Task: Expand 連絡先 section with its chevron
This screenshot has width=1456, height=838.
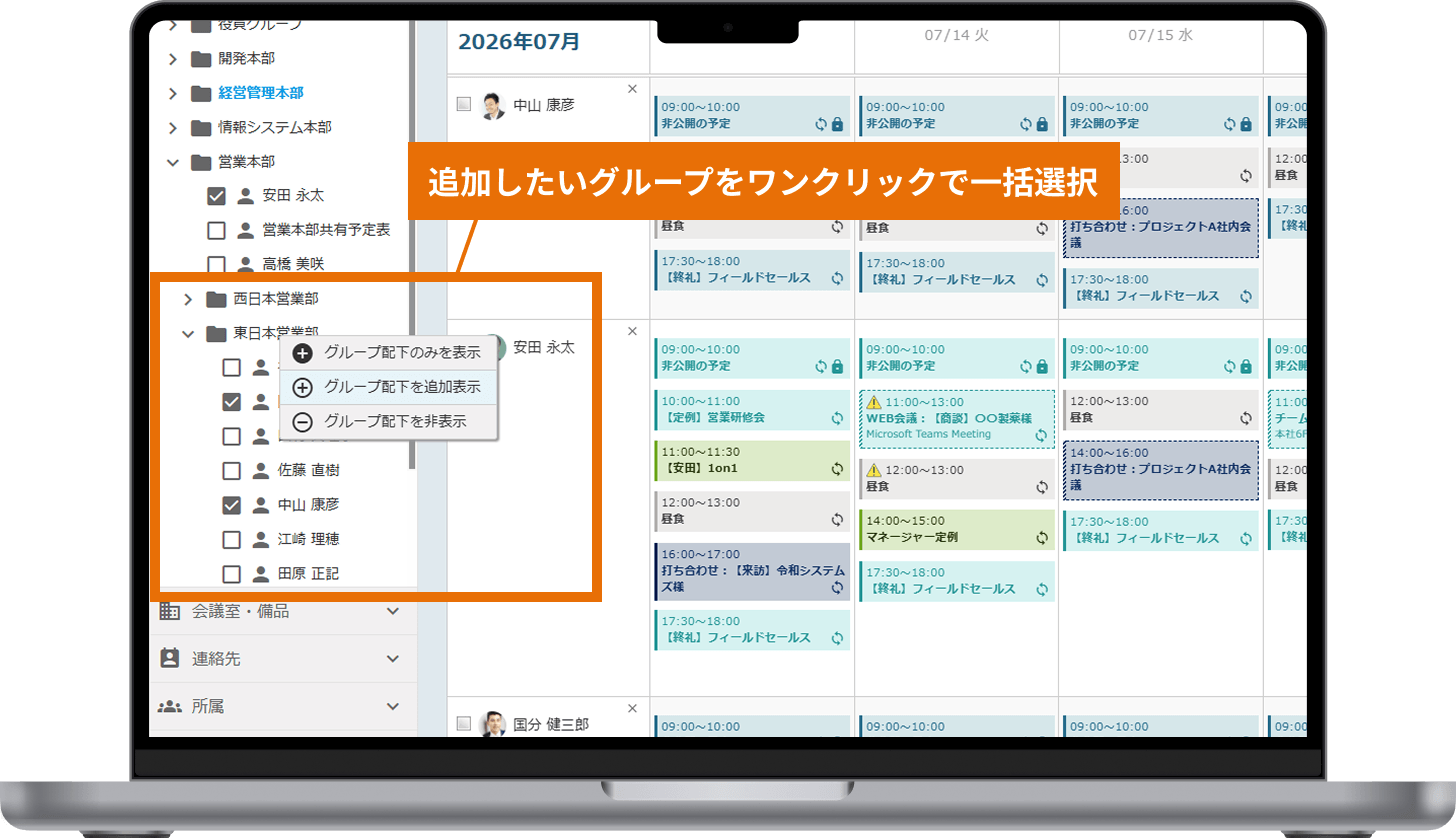Action: tap(393, 659)
